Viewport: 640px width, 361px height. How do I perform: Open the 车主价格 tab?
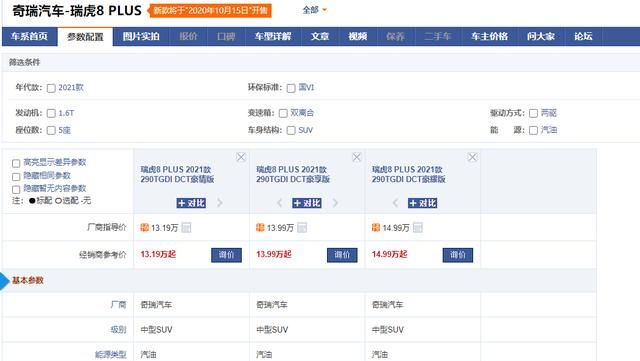(489, 36)
